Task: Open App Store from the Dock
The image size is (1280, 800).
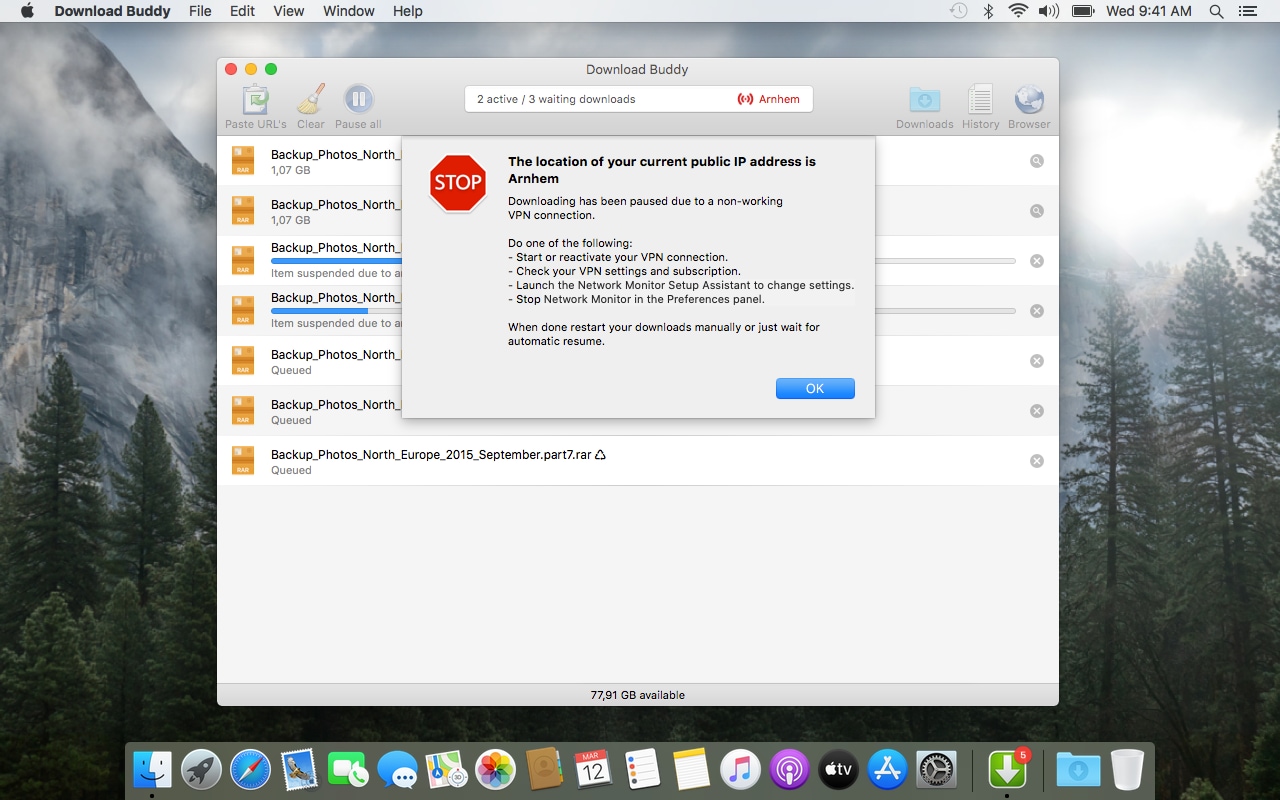Action: pyautogui.click(x=887, y=770)
